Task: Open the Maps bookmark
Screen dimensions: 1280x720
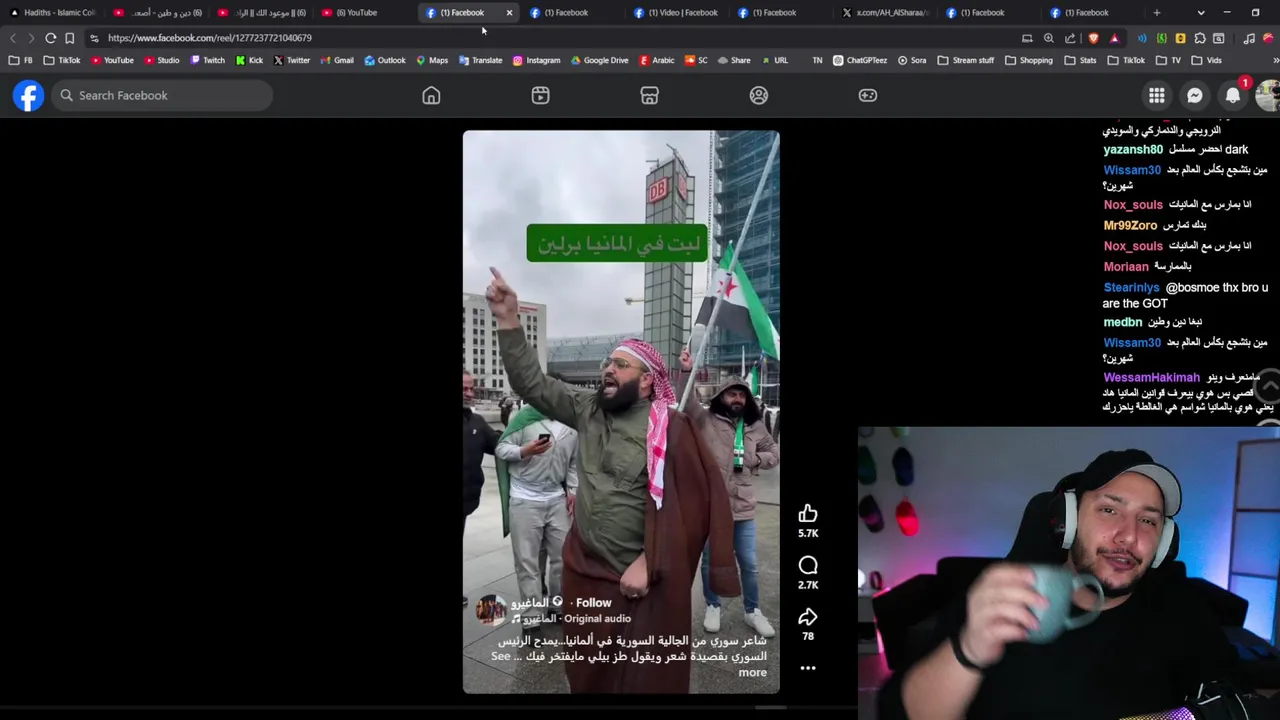Action: point(432,60)
